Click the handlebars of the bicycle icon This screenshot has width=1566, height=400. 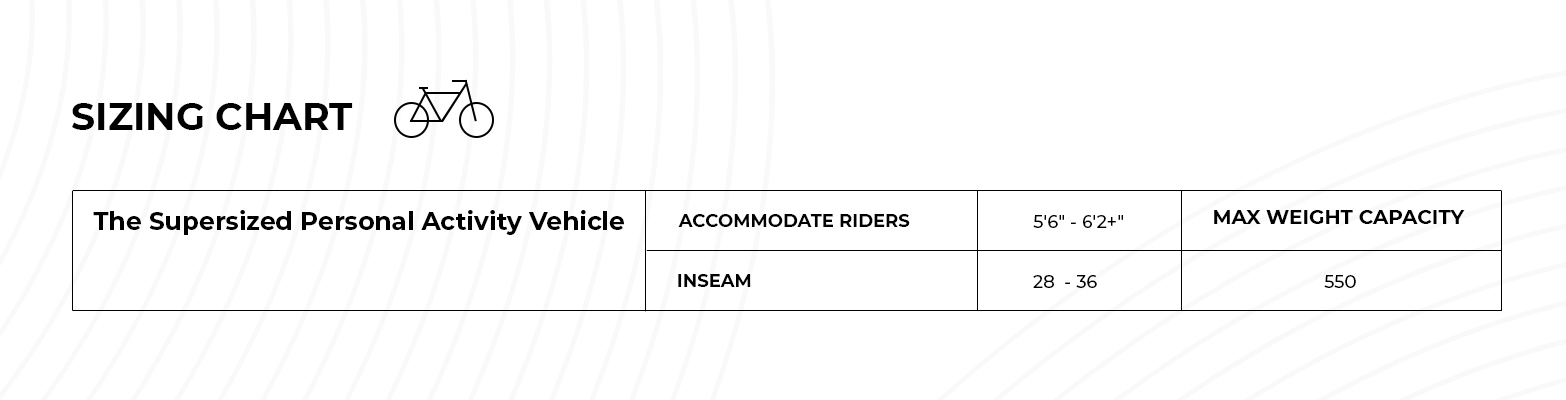coord(459,81)
